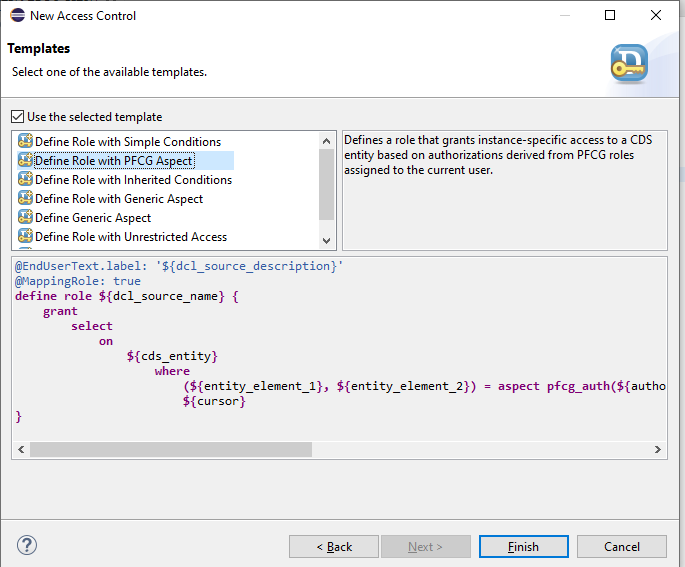Image resolution: width=685 pixels, height=567 pixels.
Task: Click the Finish button
Action: (524, 546)
